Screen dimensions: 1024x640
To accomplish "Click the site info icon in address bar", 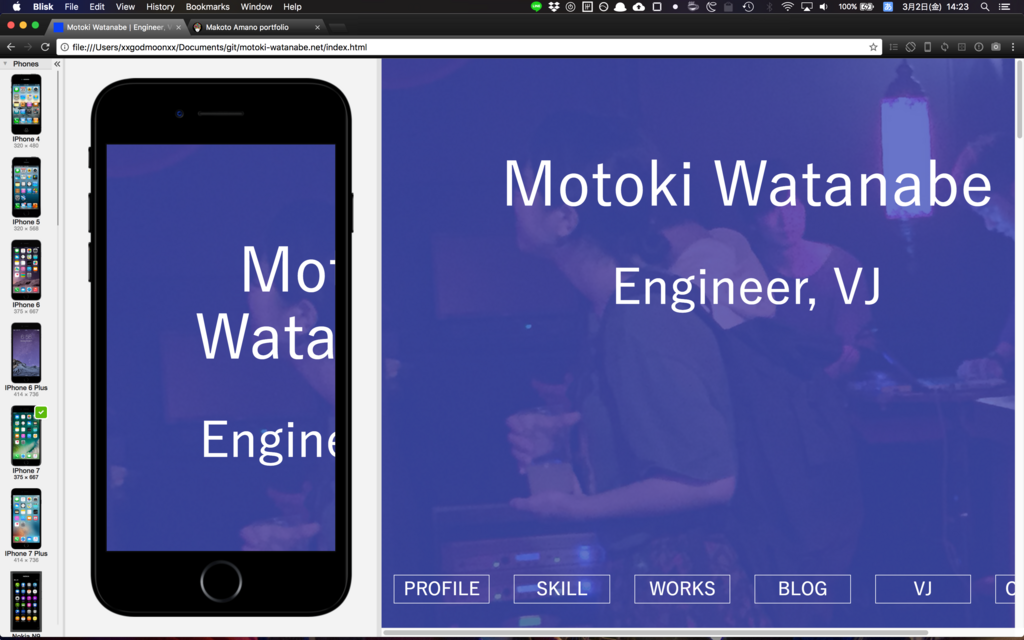I will (x=65, y=47).
